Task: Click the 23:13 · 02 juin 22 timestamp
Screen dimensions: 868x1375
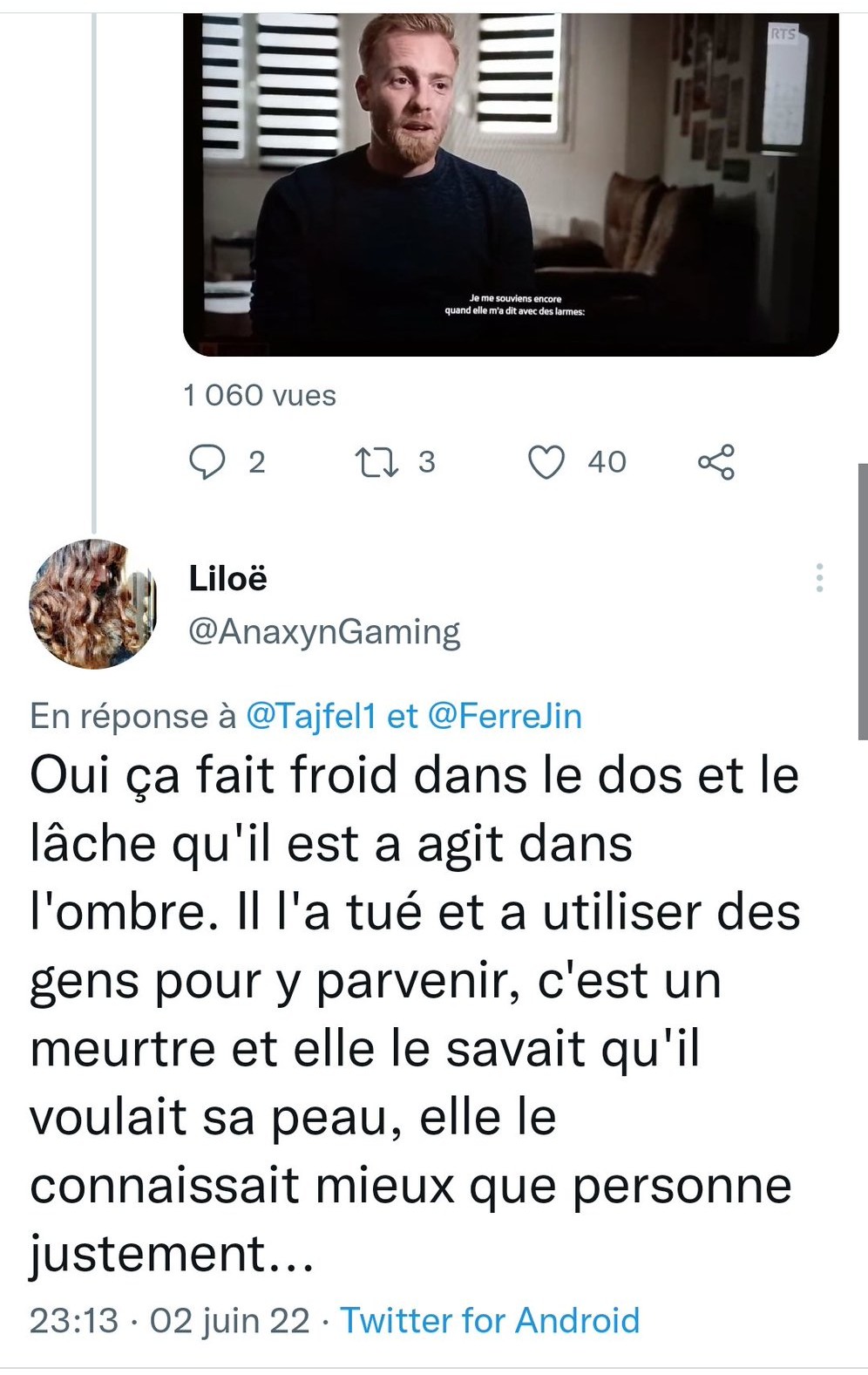Action: (170, 1320)
